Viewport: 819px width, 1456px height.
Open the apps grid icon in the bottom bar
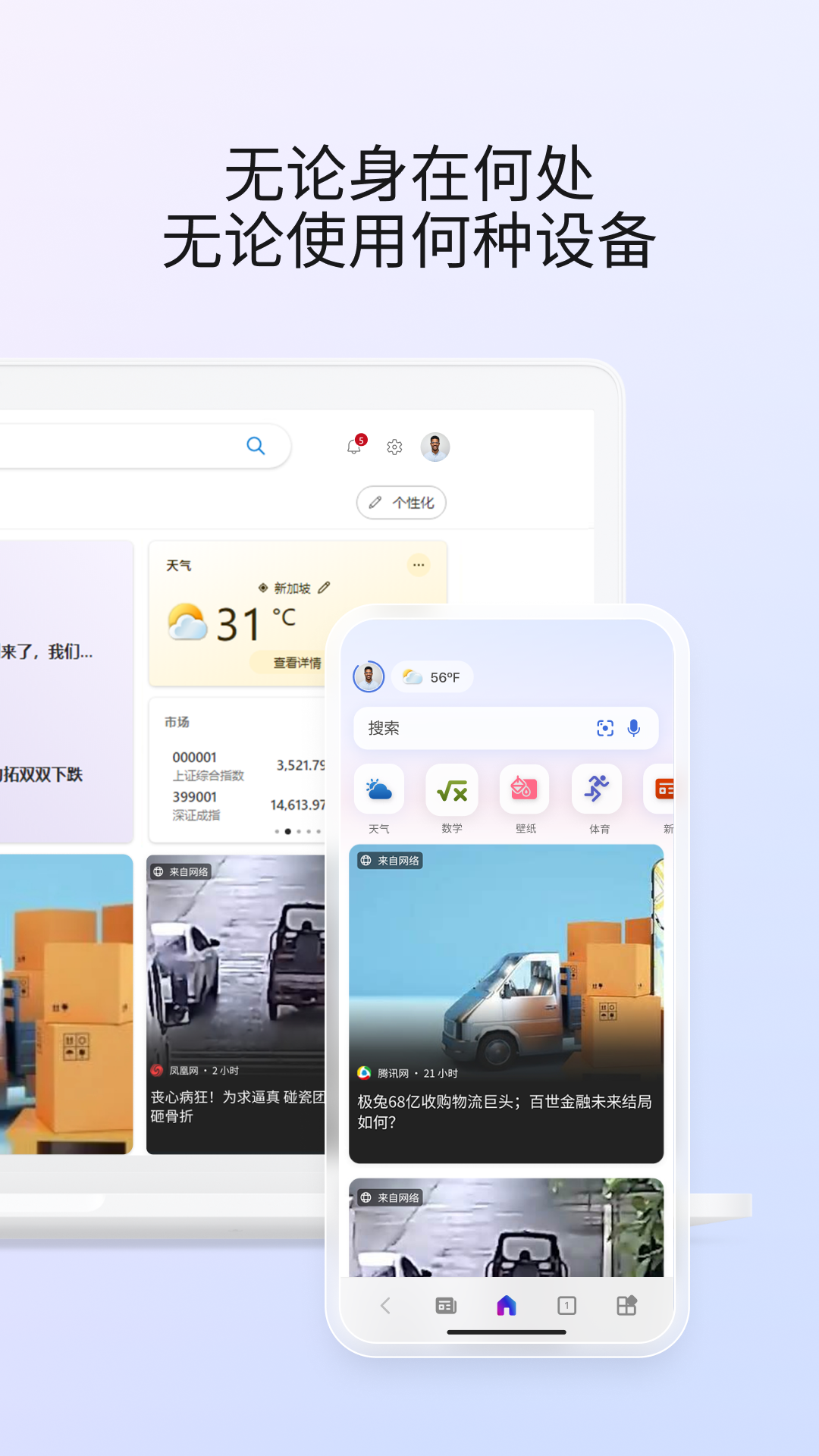point(626,1305)
